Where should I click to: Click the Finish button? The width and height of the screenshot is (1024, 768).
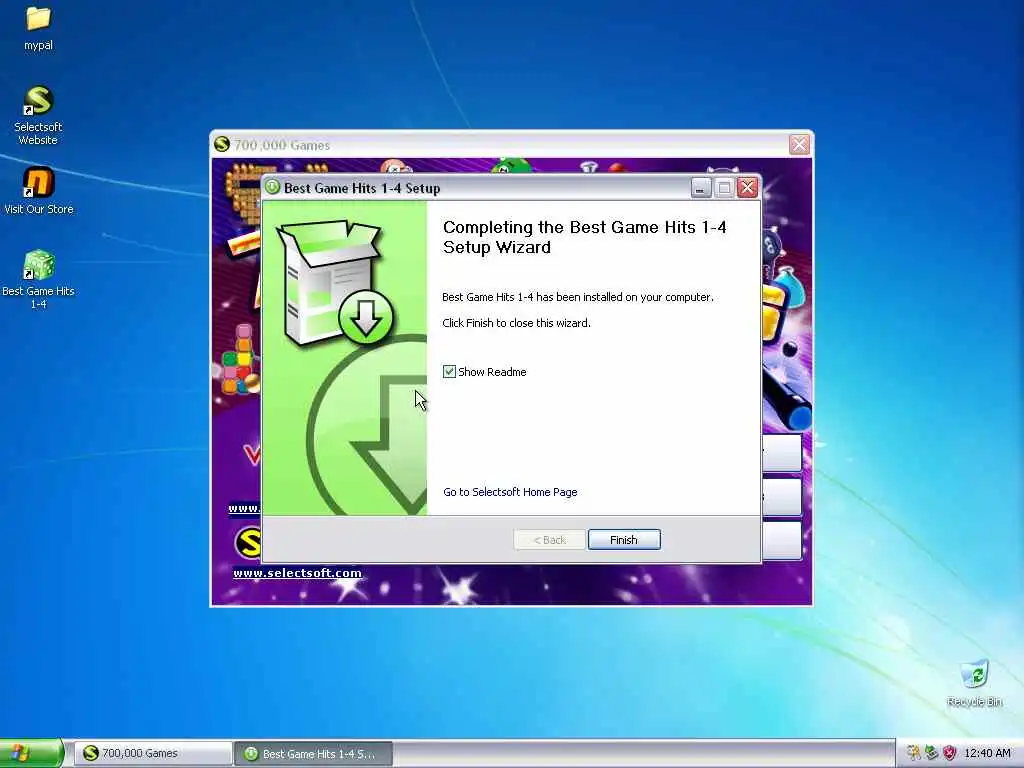point(624,539)
